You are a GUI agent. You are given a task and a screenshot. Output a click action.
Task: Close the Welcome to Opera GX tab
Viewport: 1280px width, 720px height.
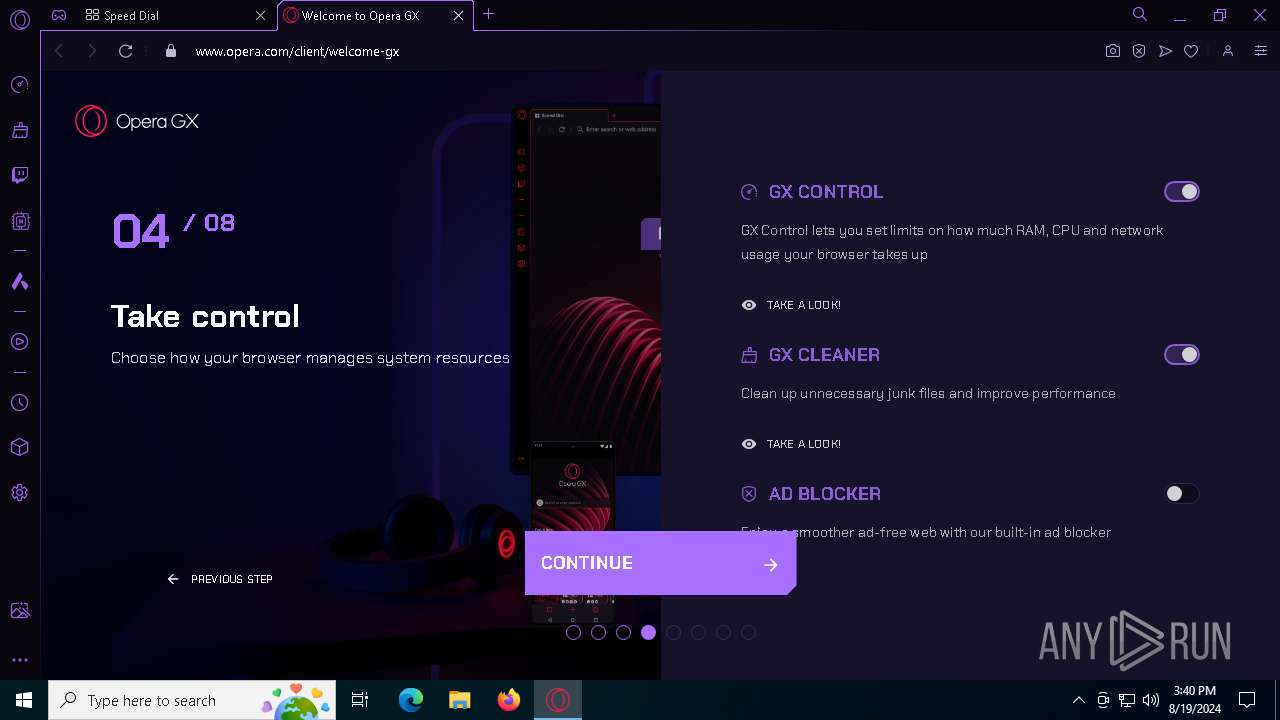(459, 15)
